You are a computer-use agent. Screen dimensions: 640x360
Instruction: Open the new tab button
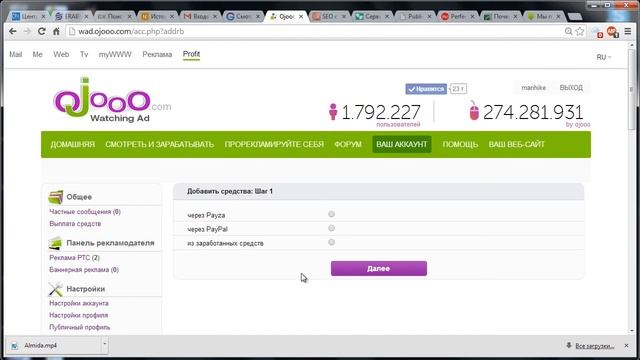point(575,17)
